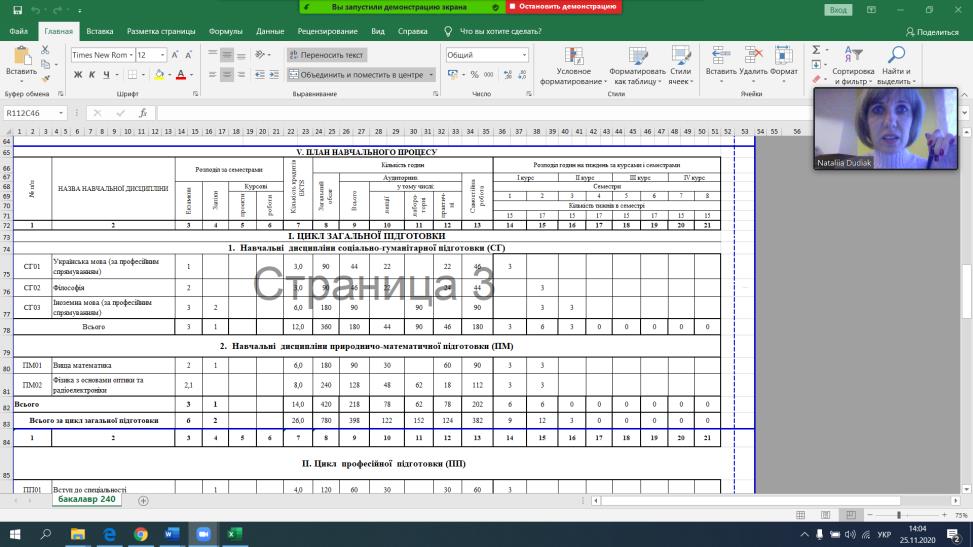The height and width of the screenshot is (547, 973).
Task: Click the cell reading Вища математика
Action: coord(113,365)
